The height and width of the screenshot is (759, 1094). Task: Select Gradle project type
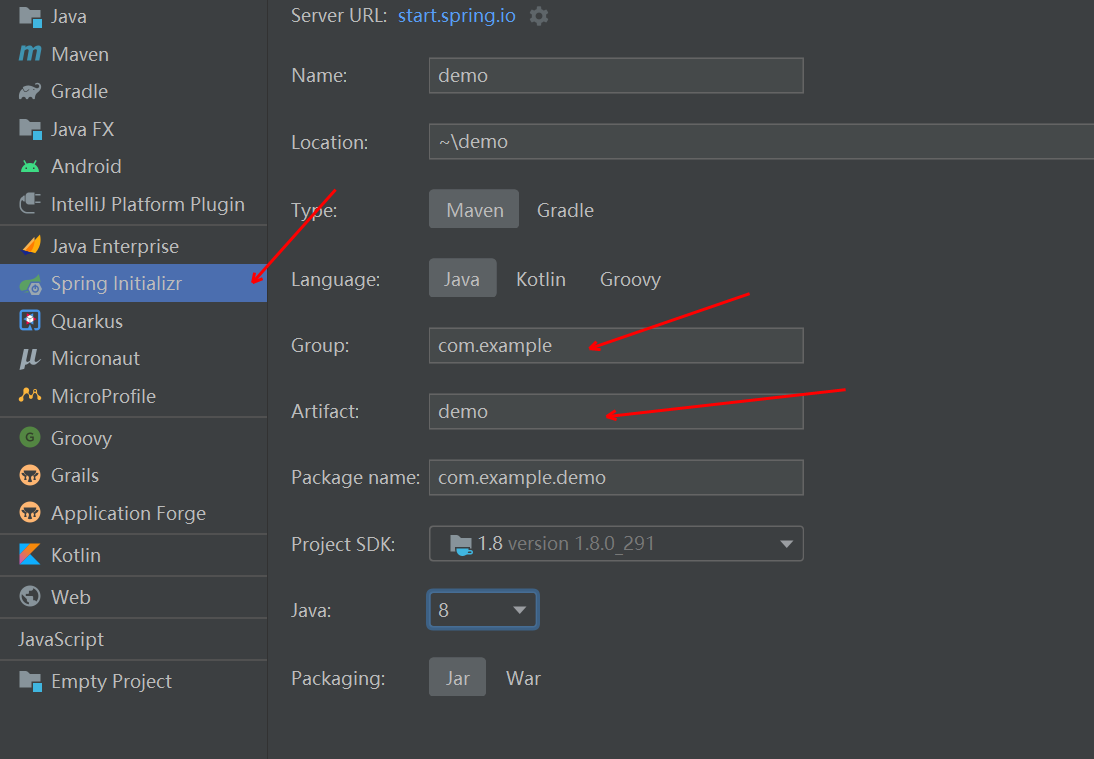(x=565, y=210)
